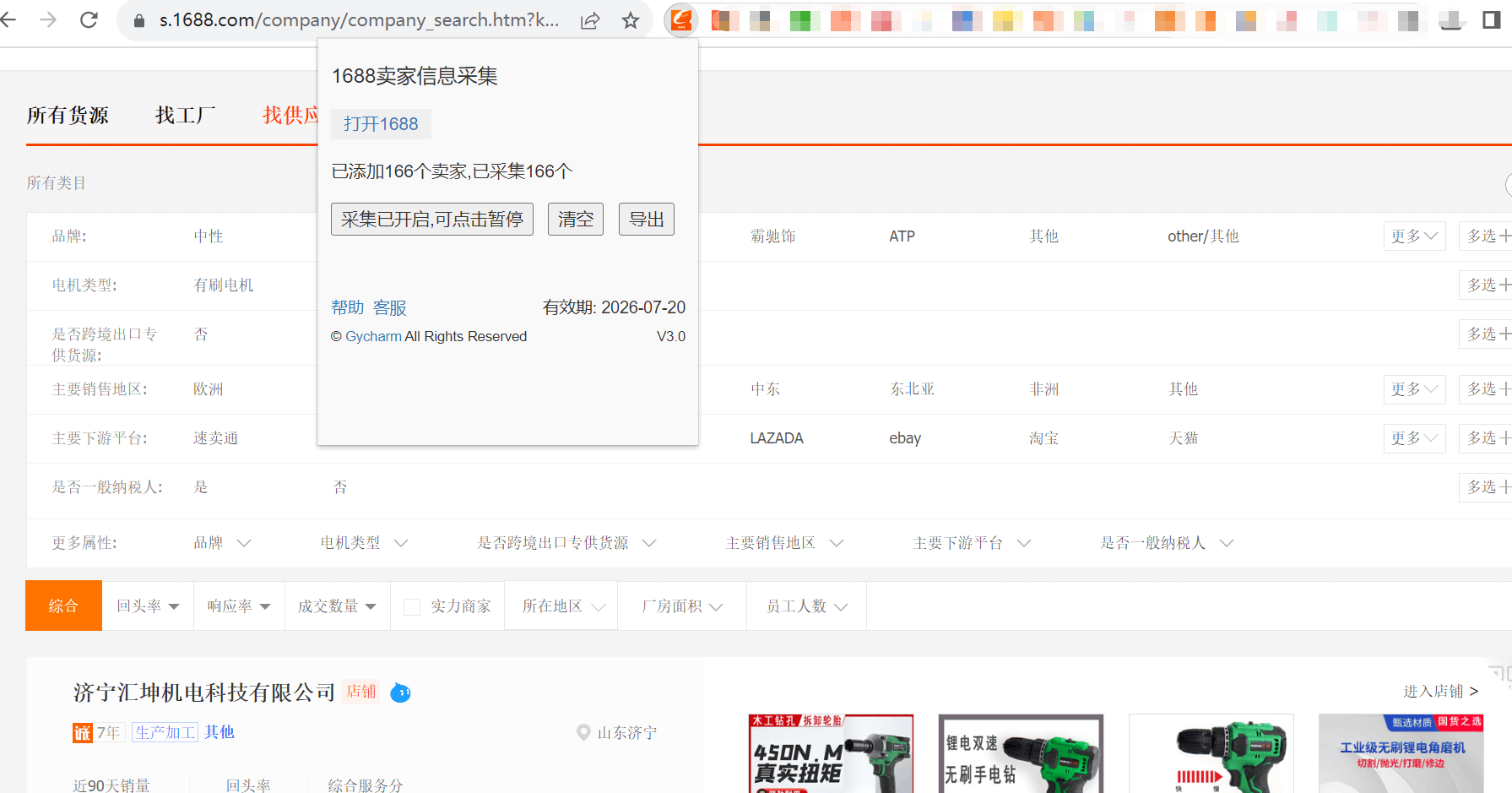Filter sales region by 非洲
The width and height of the screenshot is (1512, 793).
point(1043,389)
